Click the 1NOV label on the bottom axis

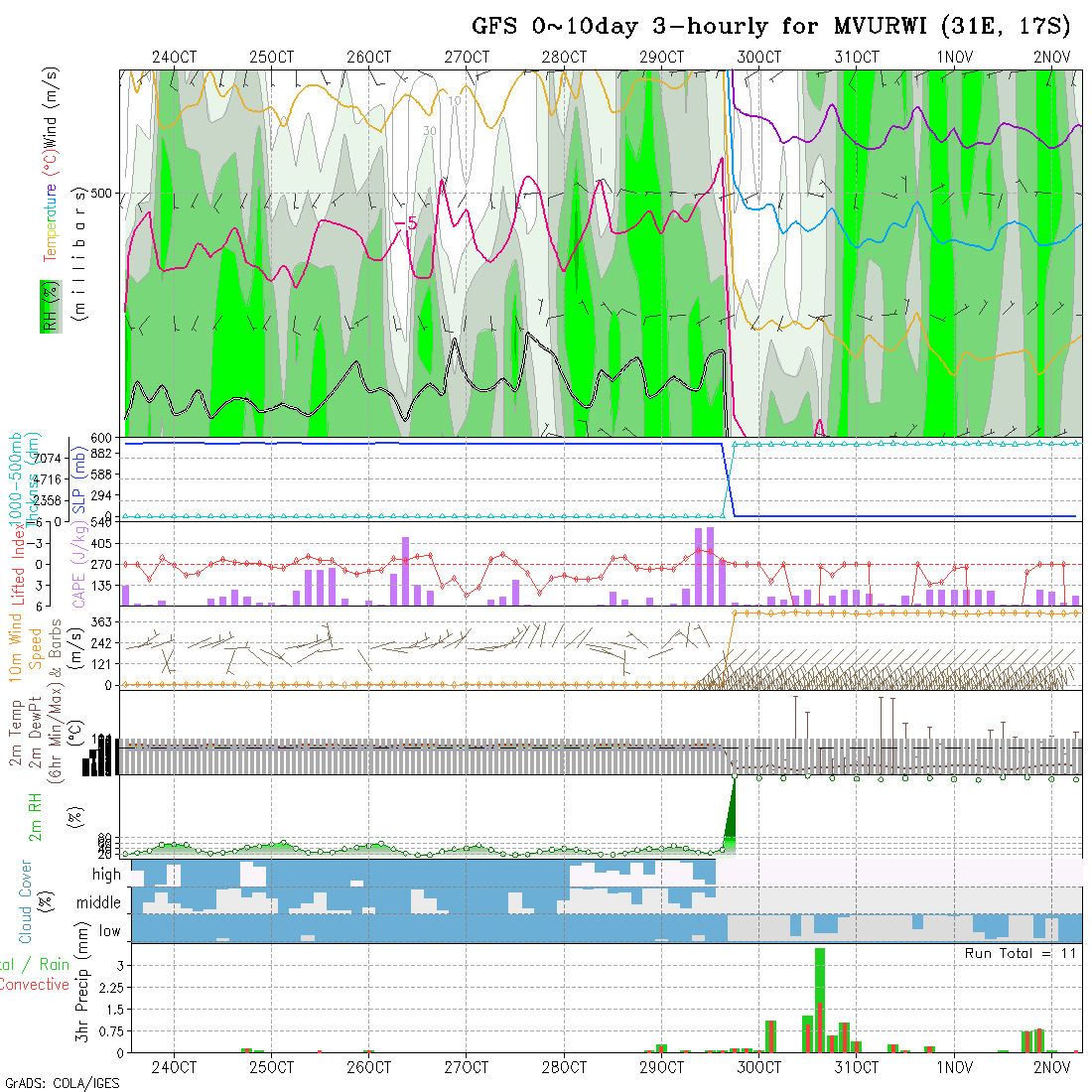pos(954,1067)
